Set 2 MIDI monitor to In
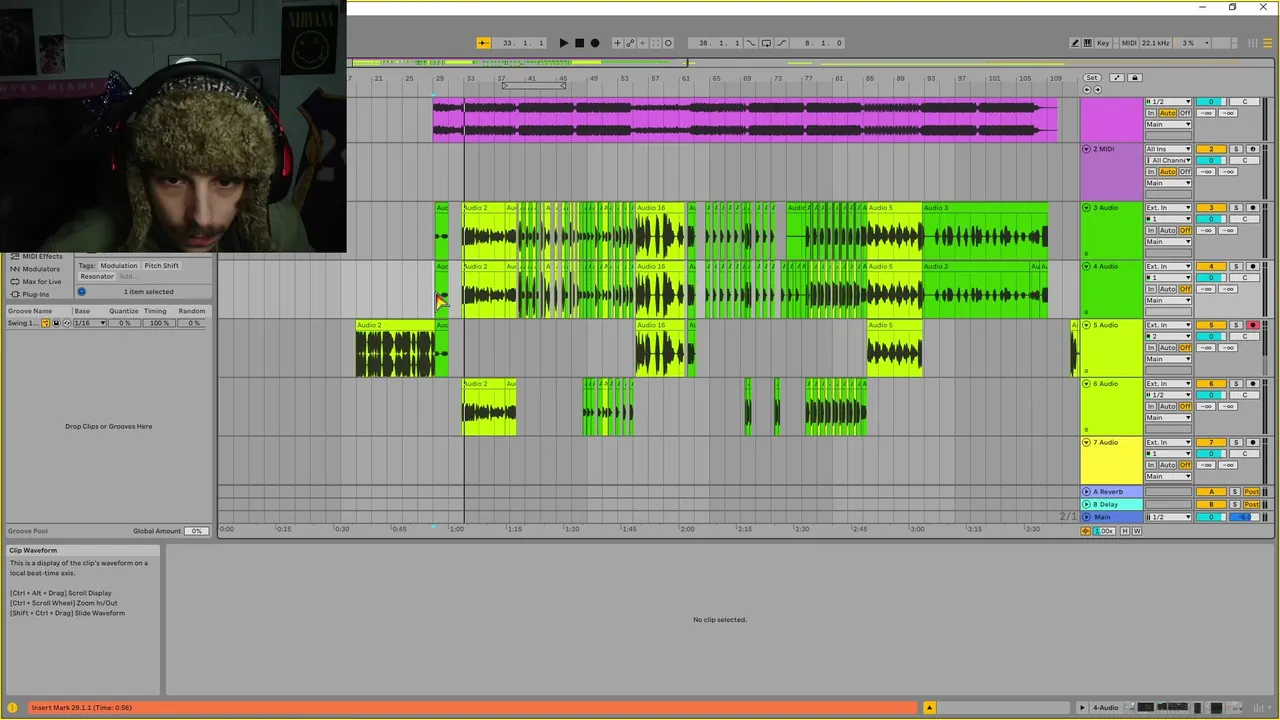 click(1151, 172)
